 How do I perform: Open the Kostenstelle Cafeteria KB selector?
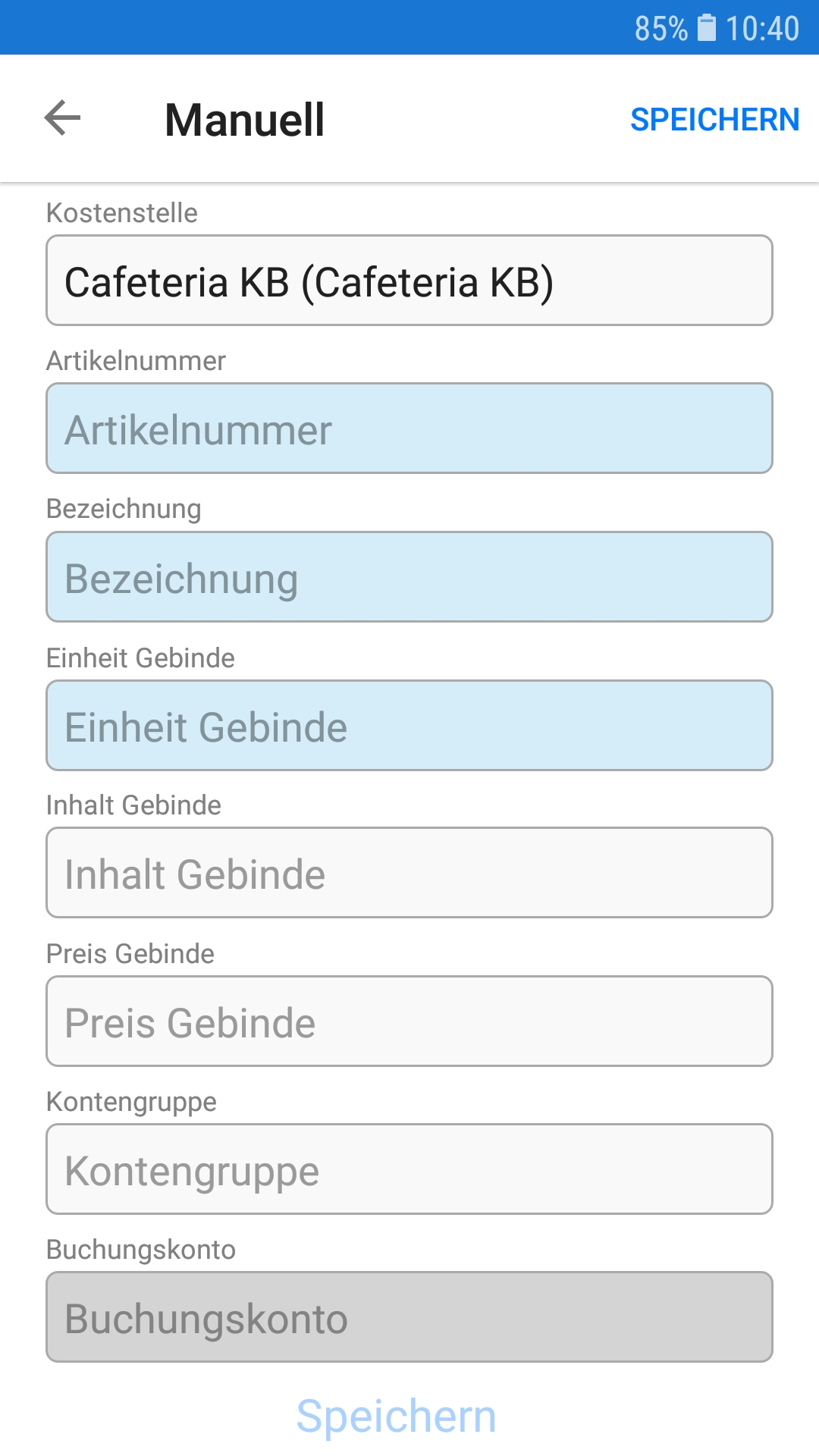pos(409,281)
